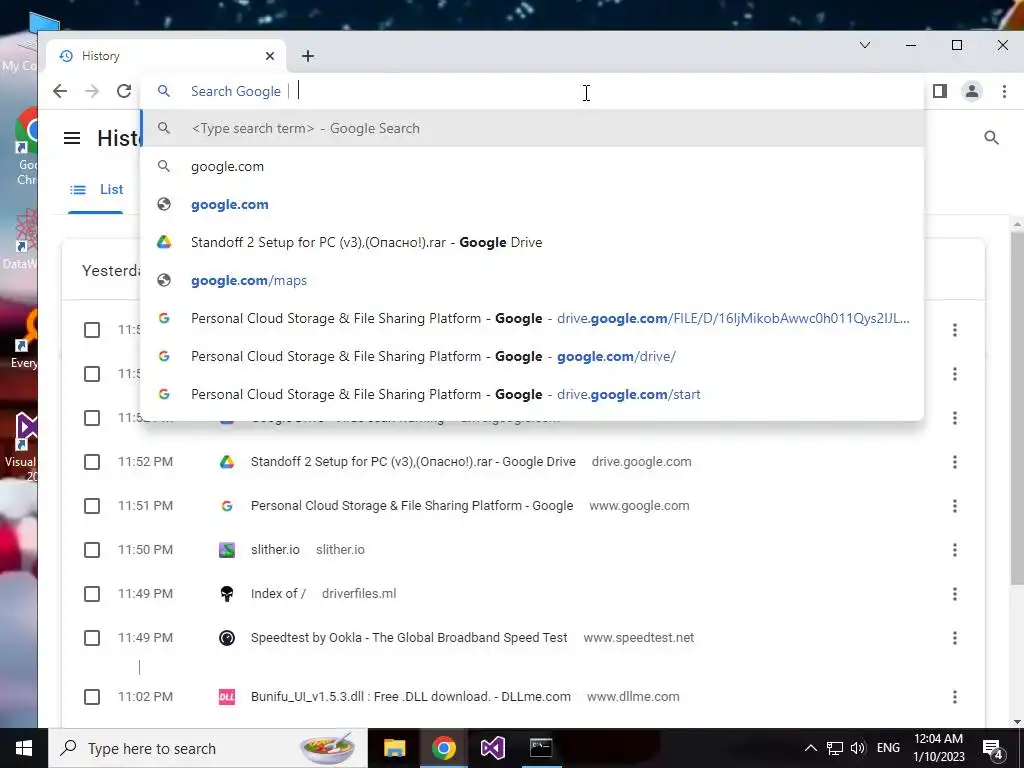Click the Speedtest gauge favicon
Viewport: 1024px width, 768px height.
pos(227,637)
